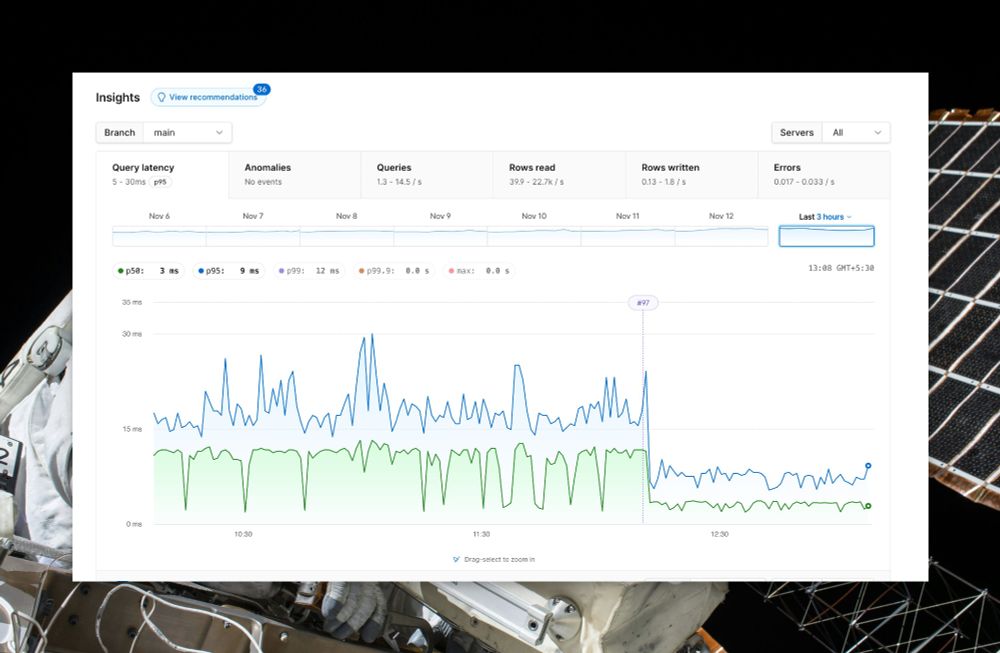Select the Nov 12 timeline segment
1000x653 pixels.
[x=721, y=236]
